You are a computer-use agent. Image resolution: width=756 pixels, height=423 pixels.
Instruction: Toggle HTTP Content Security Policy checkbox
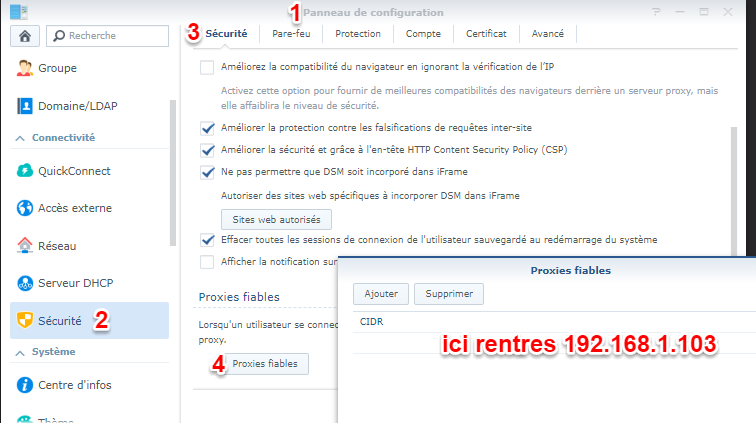[x=207, y=151]
